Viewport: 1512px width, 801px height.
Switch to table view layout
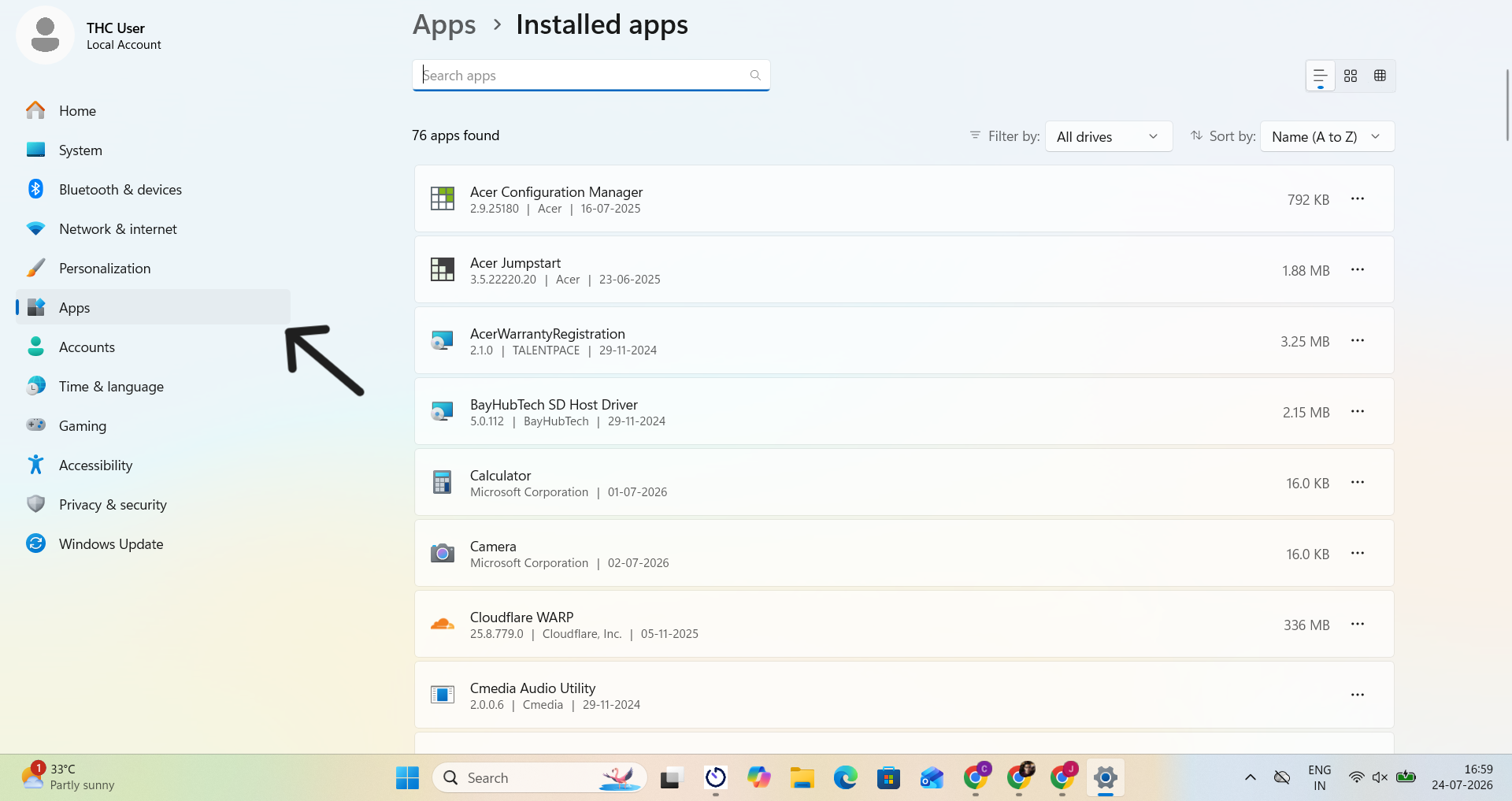click(1380, 76)
